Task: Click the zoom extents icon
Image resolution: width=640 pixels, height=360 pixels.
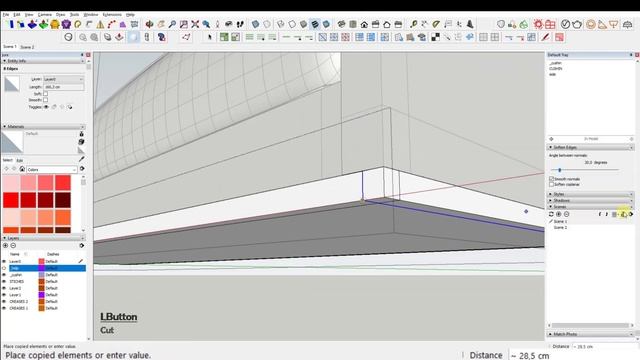Action: 195,24
